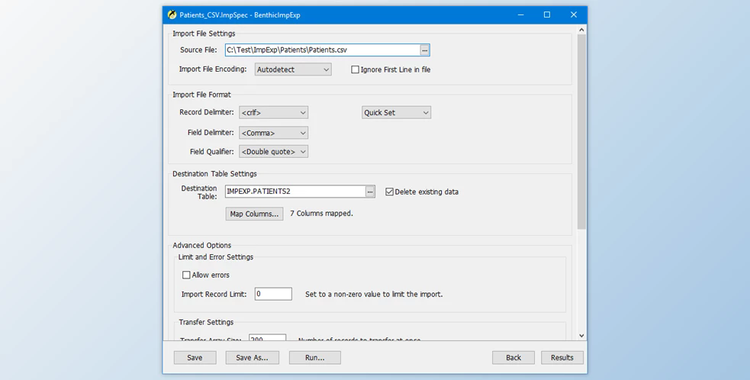Image resolution: width=750 pixels, height=380 pixels.
Task: Click the Transfer Array Size field
Action: click(267, 338)
